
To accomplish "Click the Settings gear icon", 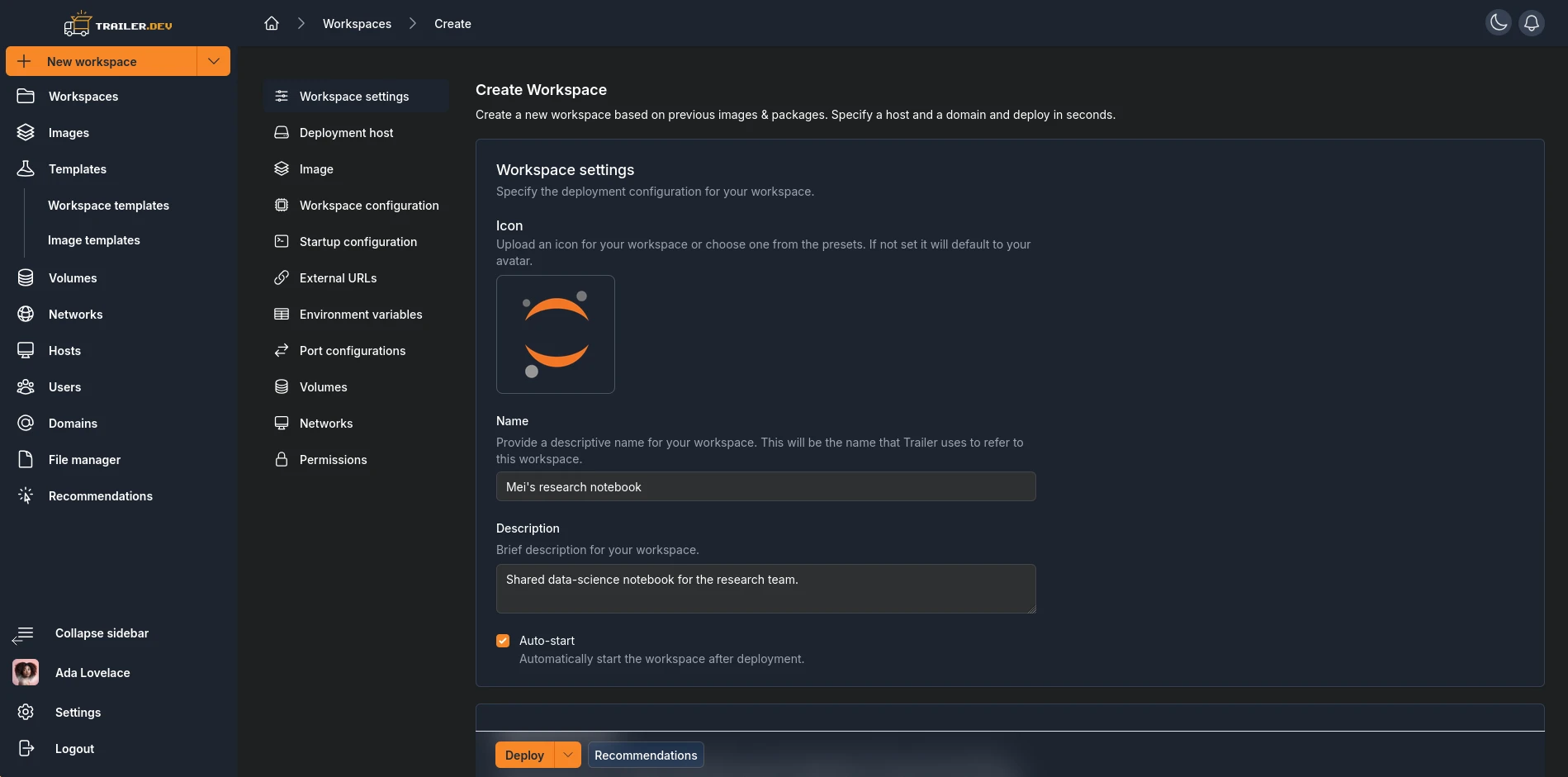I will point(26,712).
